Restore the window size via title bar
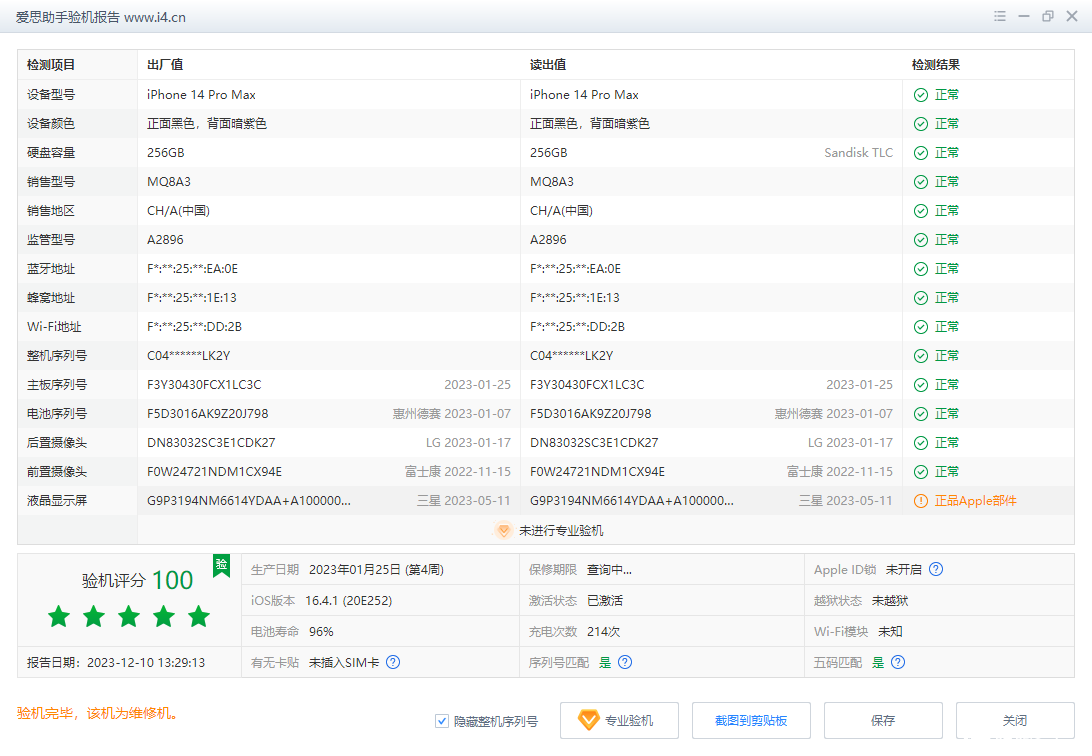 [x=1047, y=16]
